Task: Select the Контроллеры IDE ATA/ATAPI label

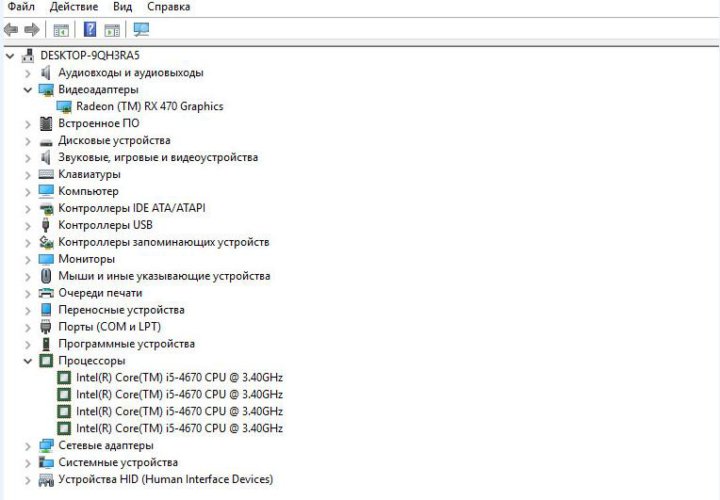Action: point(132,208)
